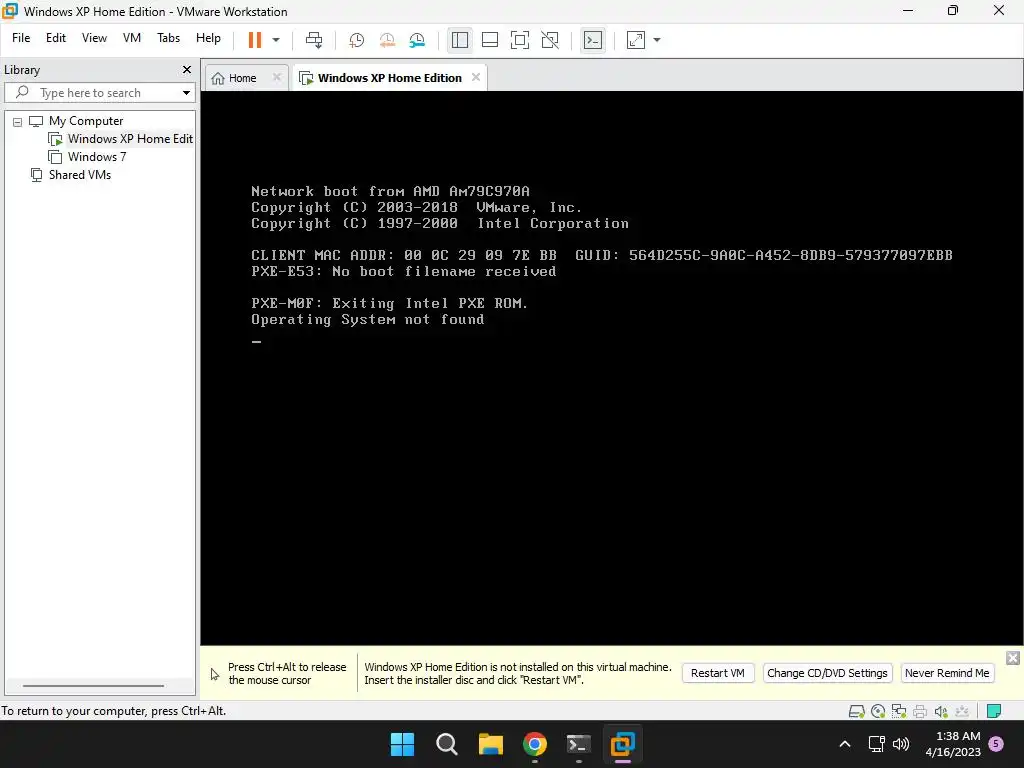Viewport: 1024px width, 768px height.
Task: Click the library search input field
Action: tap(98, 93)
